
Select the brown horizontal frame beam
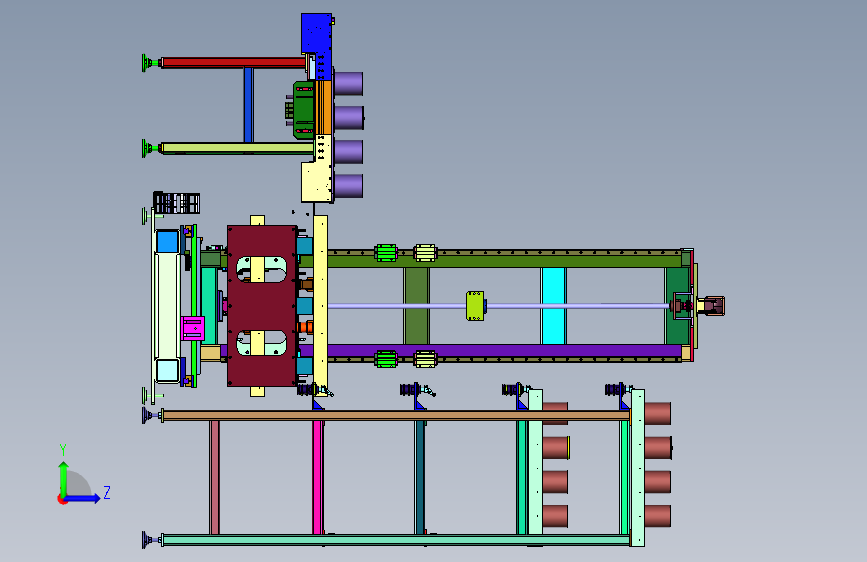coord(396,415)
